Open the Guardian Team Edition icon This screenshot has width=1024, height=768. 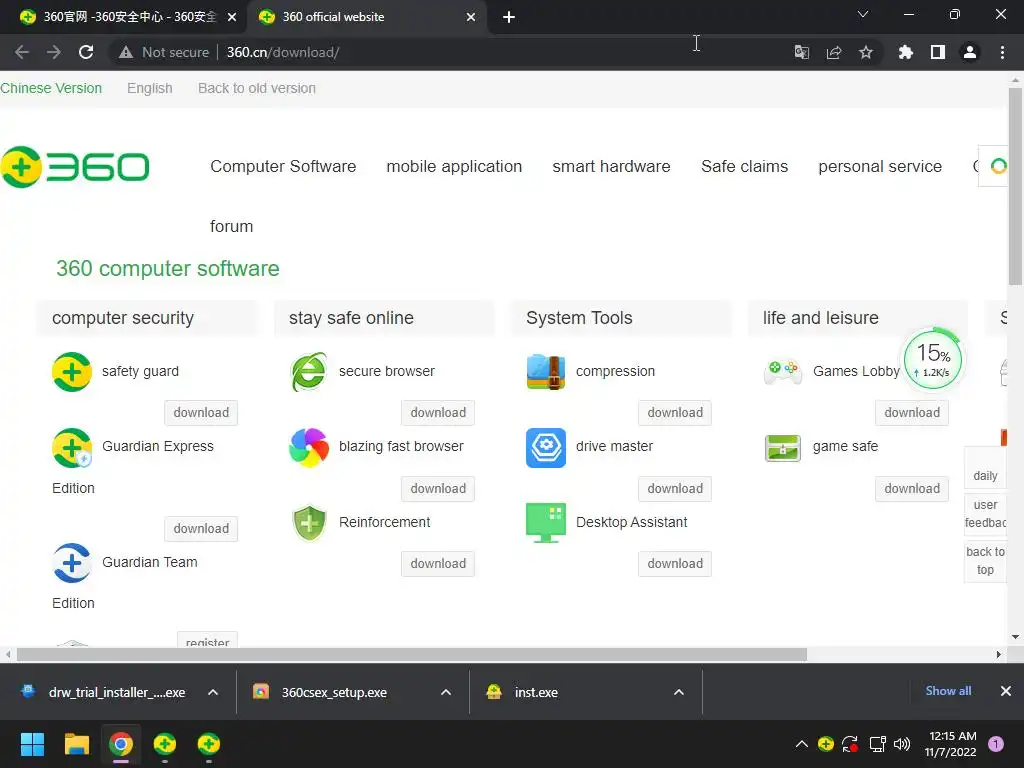[x=72, y=563]
